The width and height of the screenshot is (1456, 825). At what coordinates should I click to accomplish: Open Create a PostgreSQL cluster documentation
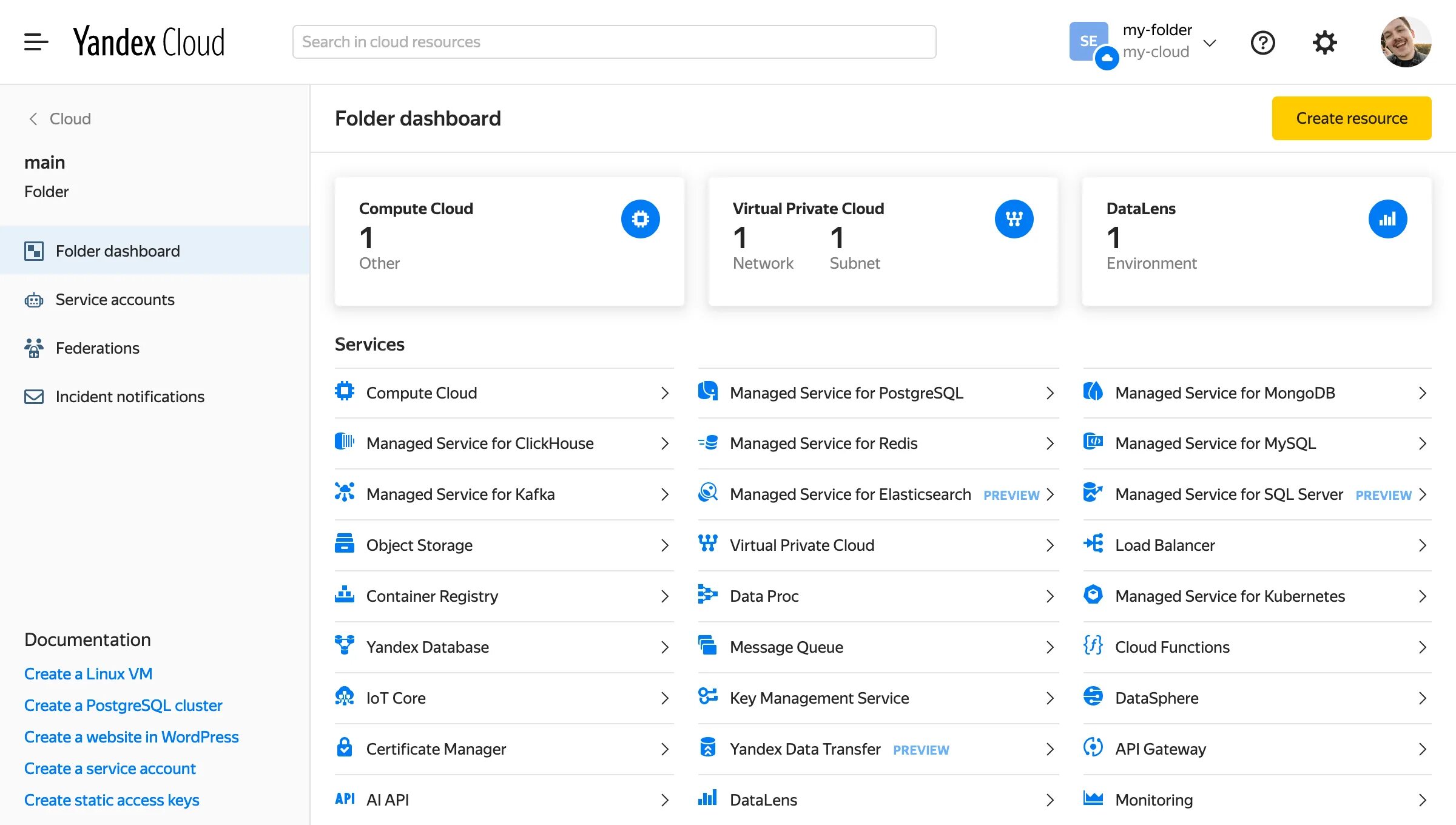(x=123, y=705)
